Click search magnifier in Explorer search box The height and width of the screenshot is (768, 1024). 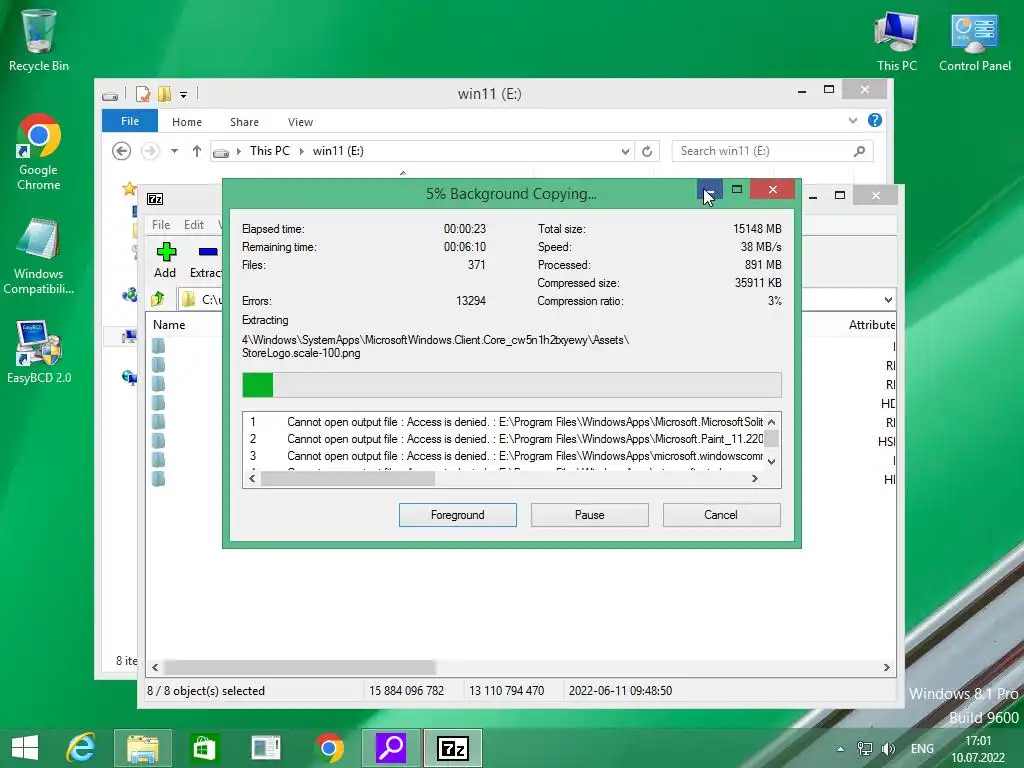(x=859, y=151)
